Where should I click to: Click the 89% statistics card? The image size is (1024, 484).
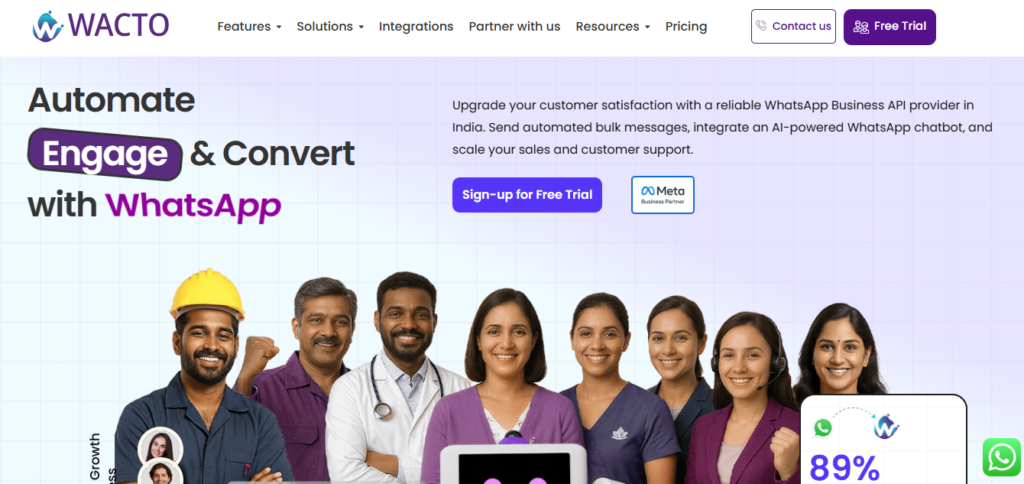click(x=883, y=440)
